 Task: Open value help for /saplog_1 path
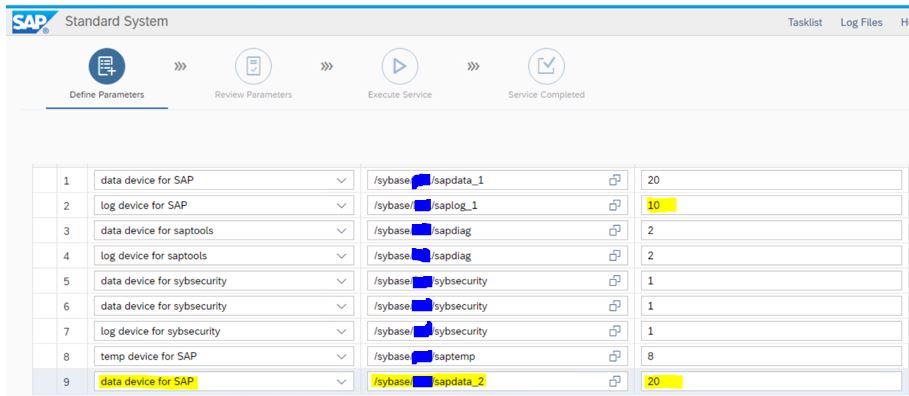pyautogui.click(x=615, y=205)
